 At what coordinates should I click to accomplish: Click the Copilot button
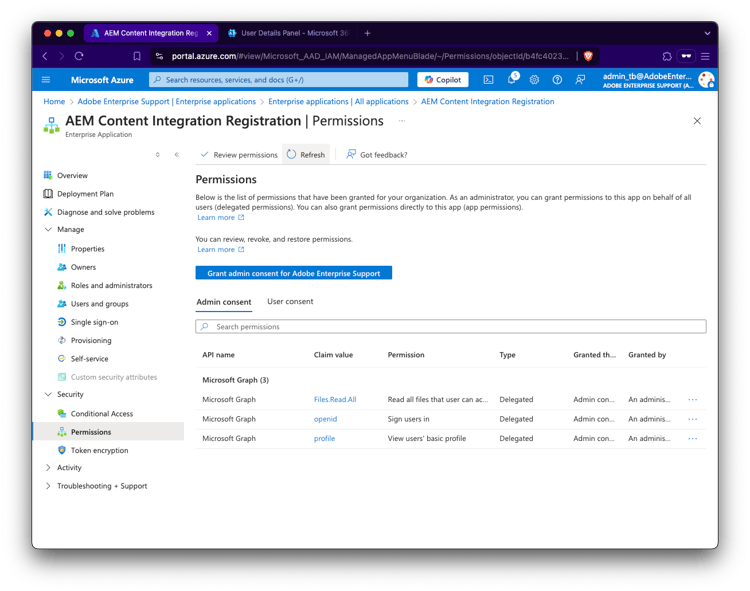click(x=443, y=80)
